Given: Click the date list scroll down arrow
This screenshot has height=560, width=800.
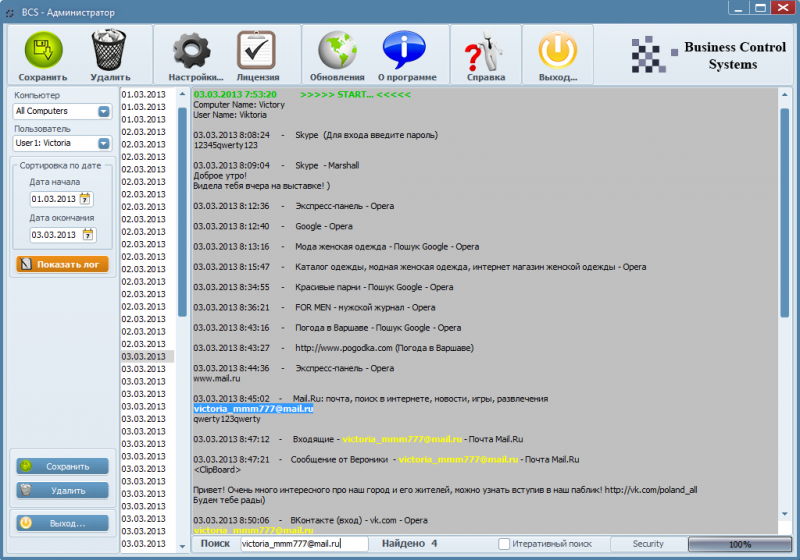Looking at the screenshot, I should [182, 546].
